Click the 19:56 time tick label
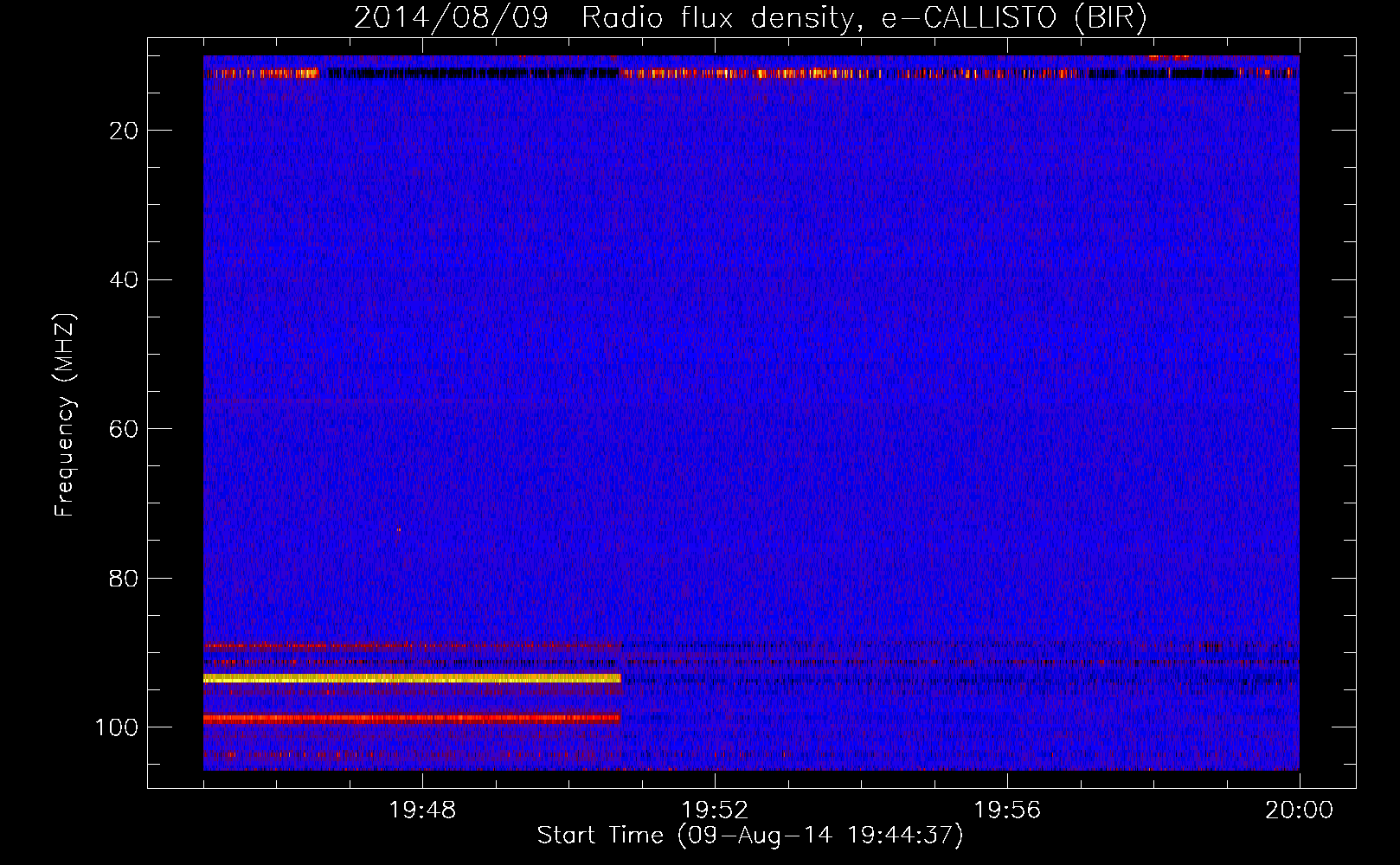 pos(1007,811)
